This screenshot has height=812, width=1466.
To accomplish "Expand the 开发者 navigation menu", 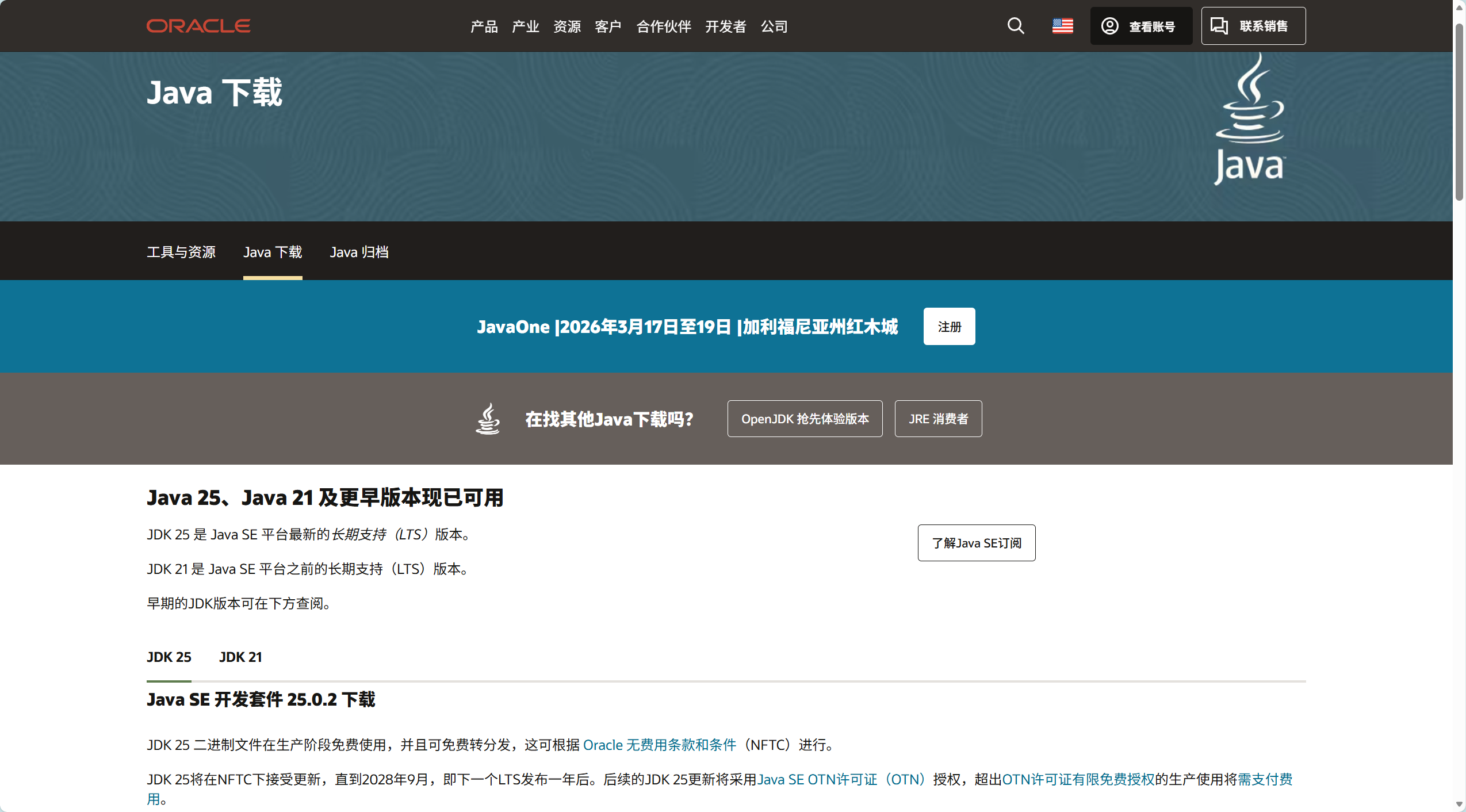I will [725, 26].
